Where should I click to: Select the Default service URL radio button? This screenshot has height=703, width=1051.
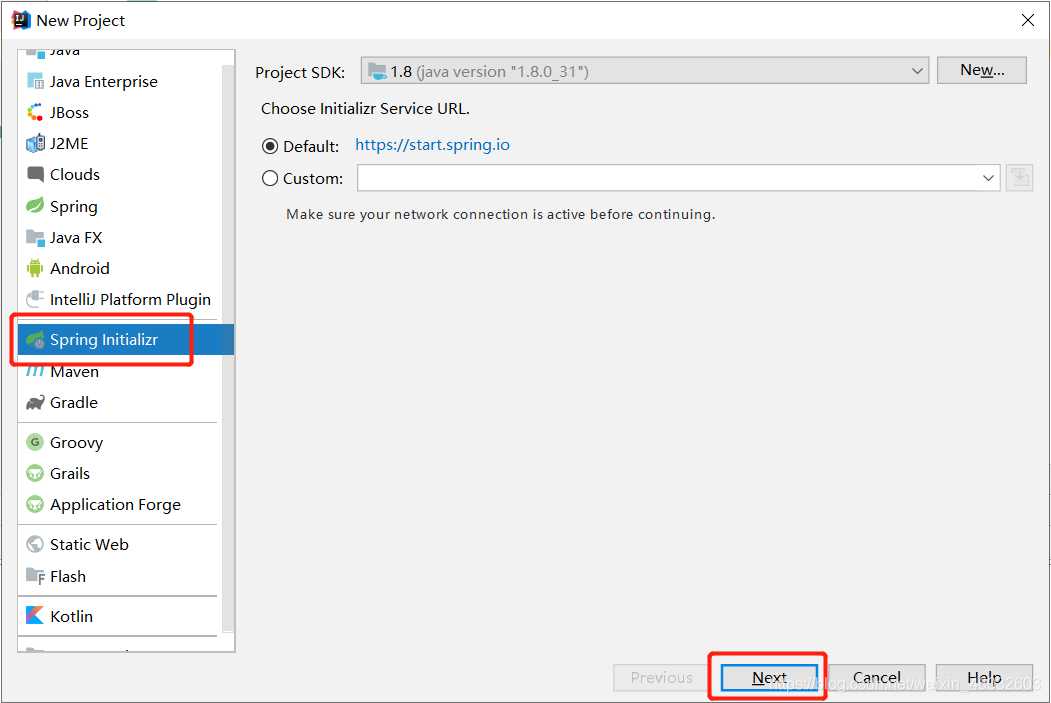coord(270,146)
